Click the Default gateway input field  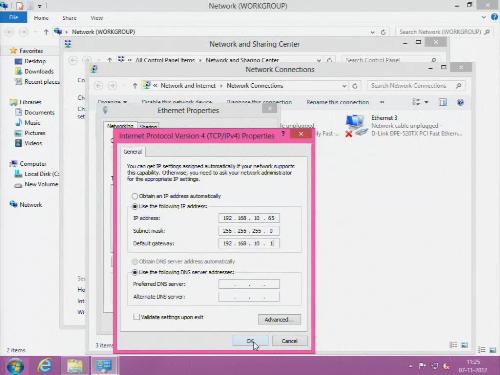click(249, 243)
